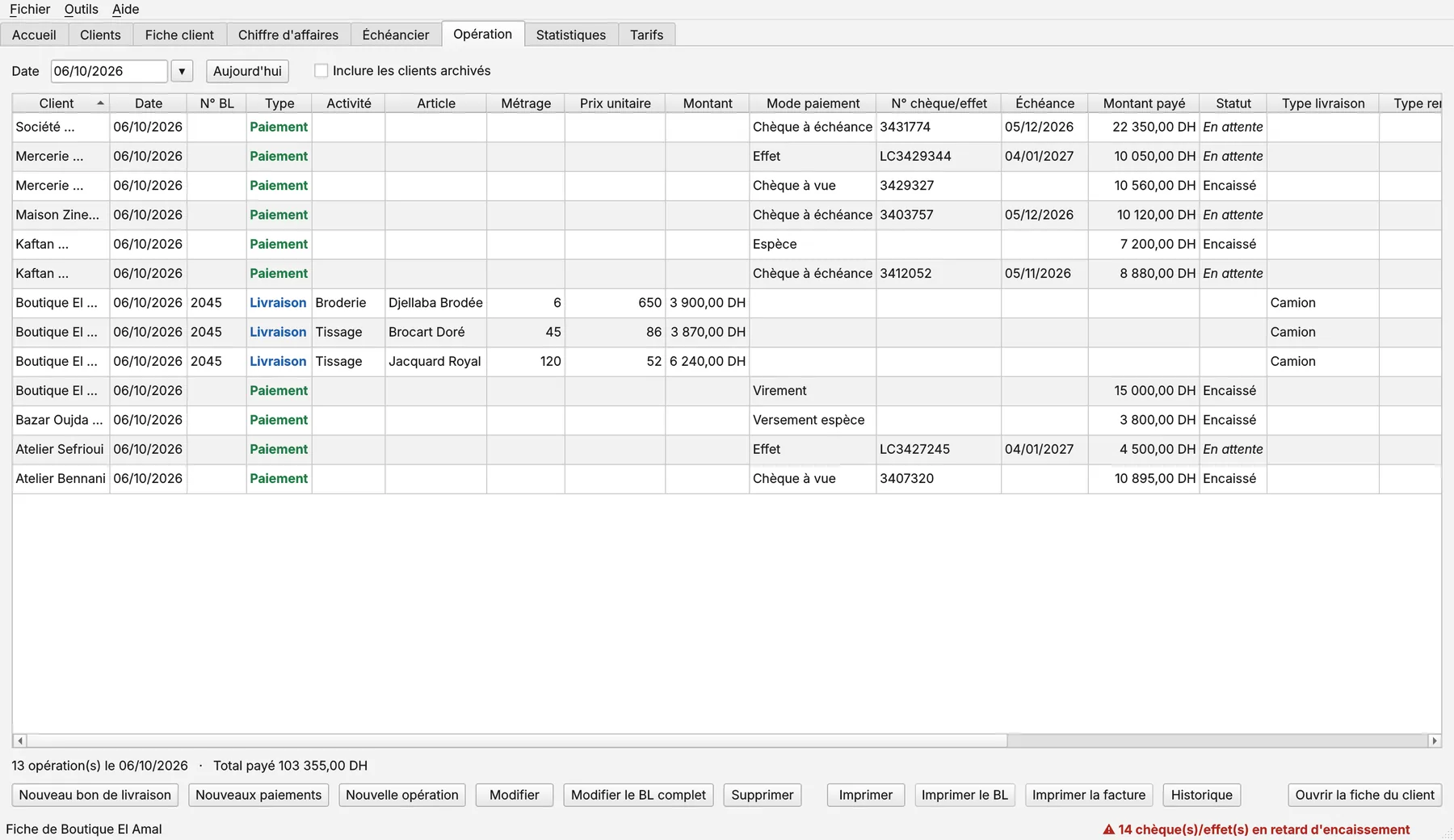Switch to the Statistiques tab
The image size is (1454, 840).
coord(571,35)
